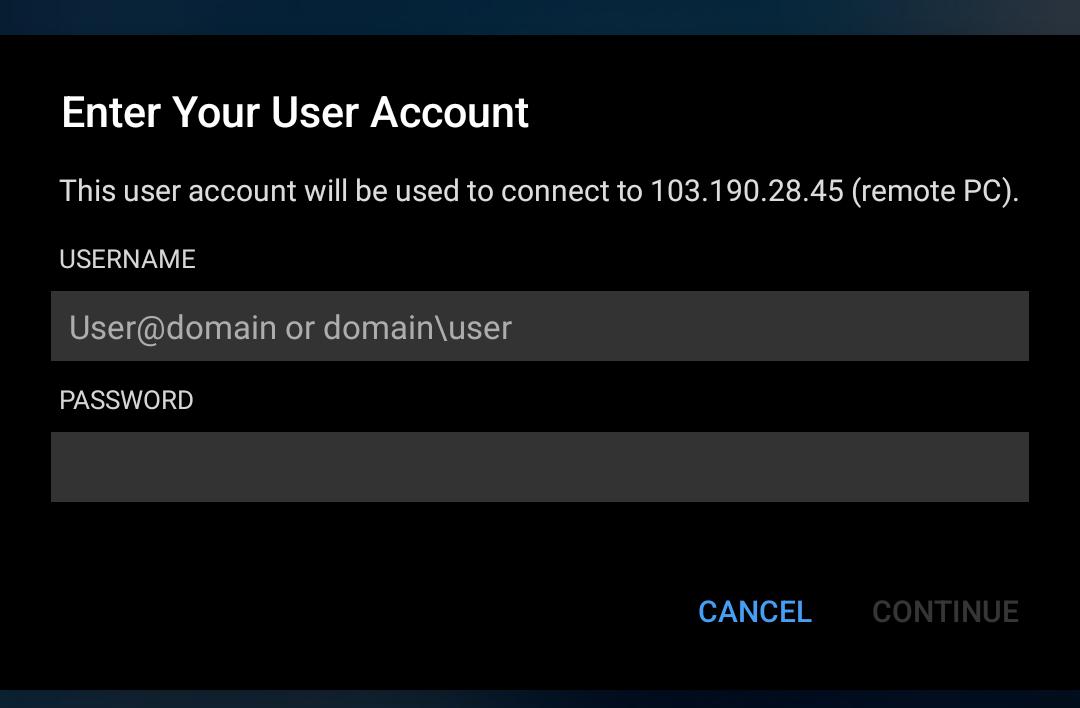Click into the Password field
The height and width of the screenshot is (708, 1080).
[x=539, y=467]
